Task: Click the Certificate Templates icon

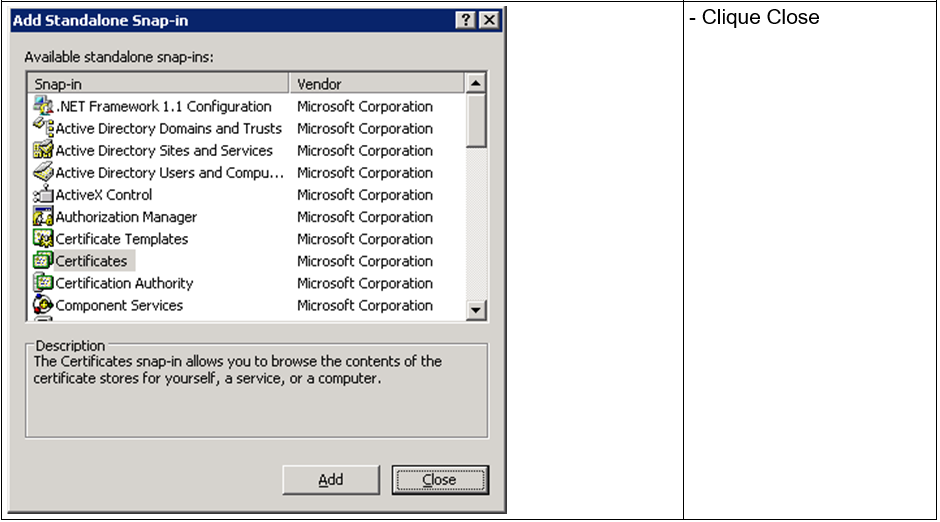Action: pos(43,239)
